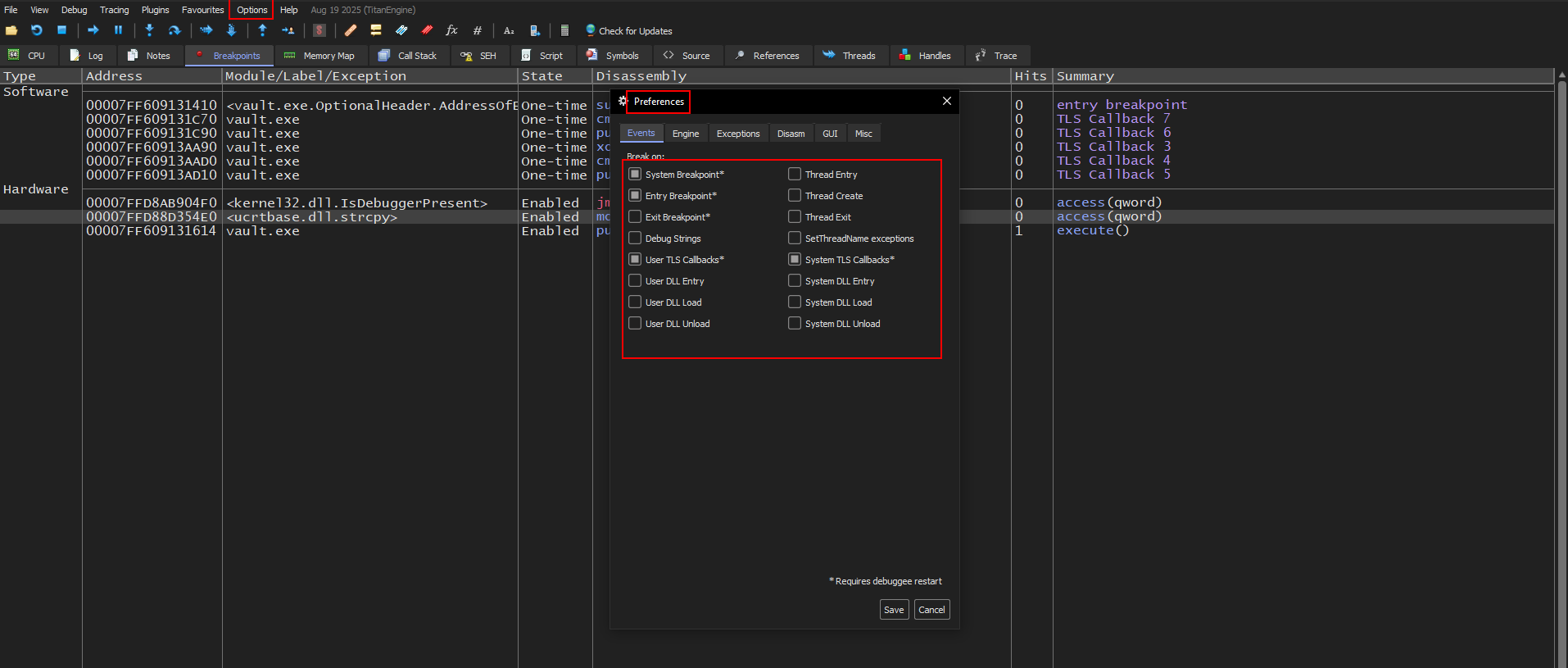Open the Exceptions preferences tab
This screenshot has width=1568, height=668.
tap(738, 134)
